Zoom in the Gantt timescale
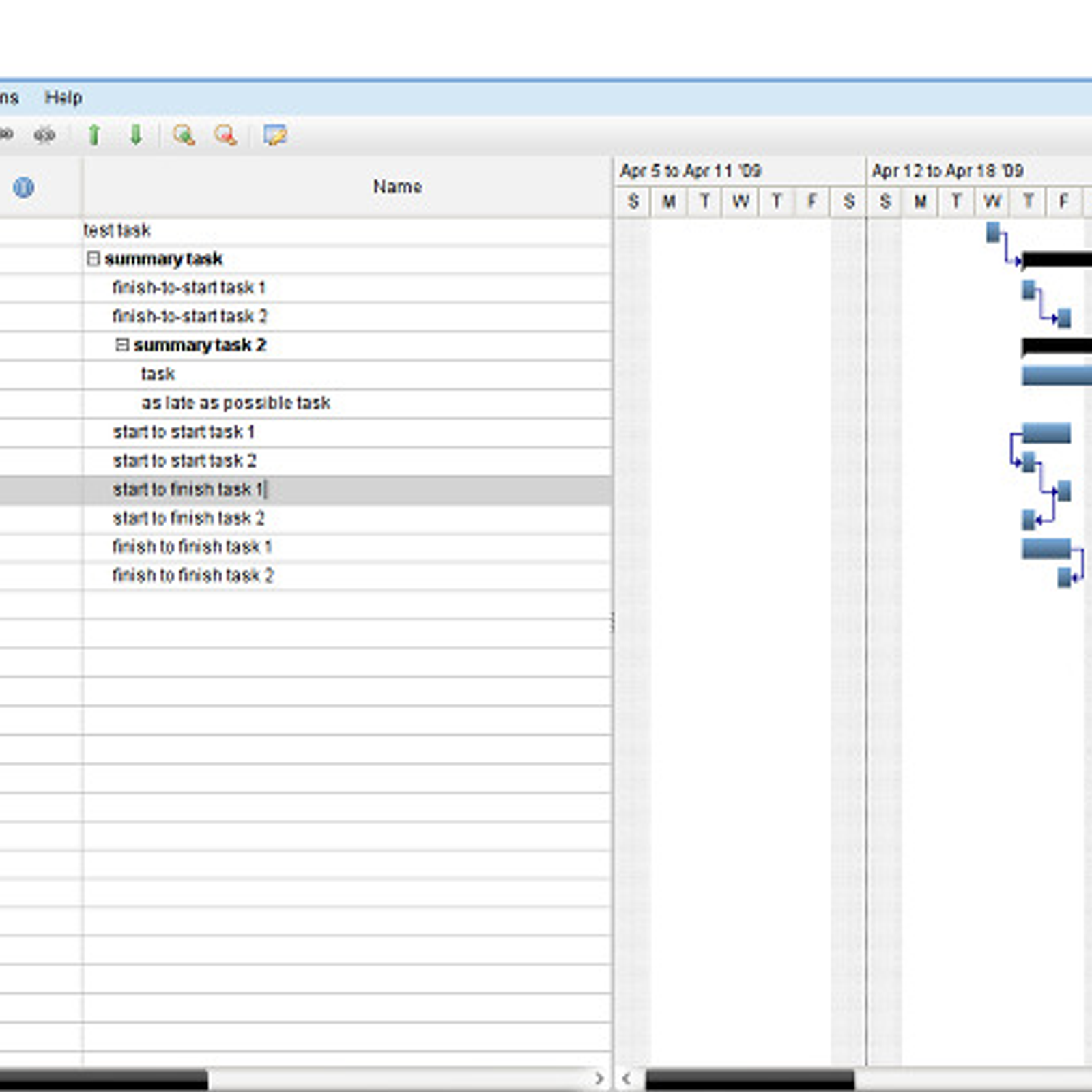Screen dimensions: 1092x1092 pos(184,135)
